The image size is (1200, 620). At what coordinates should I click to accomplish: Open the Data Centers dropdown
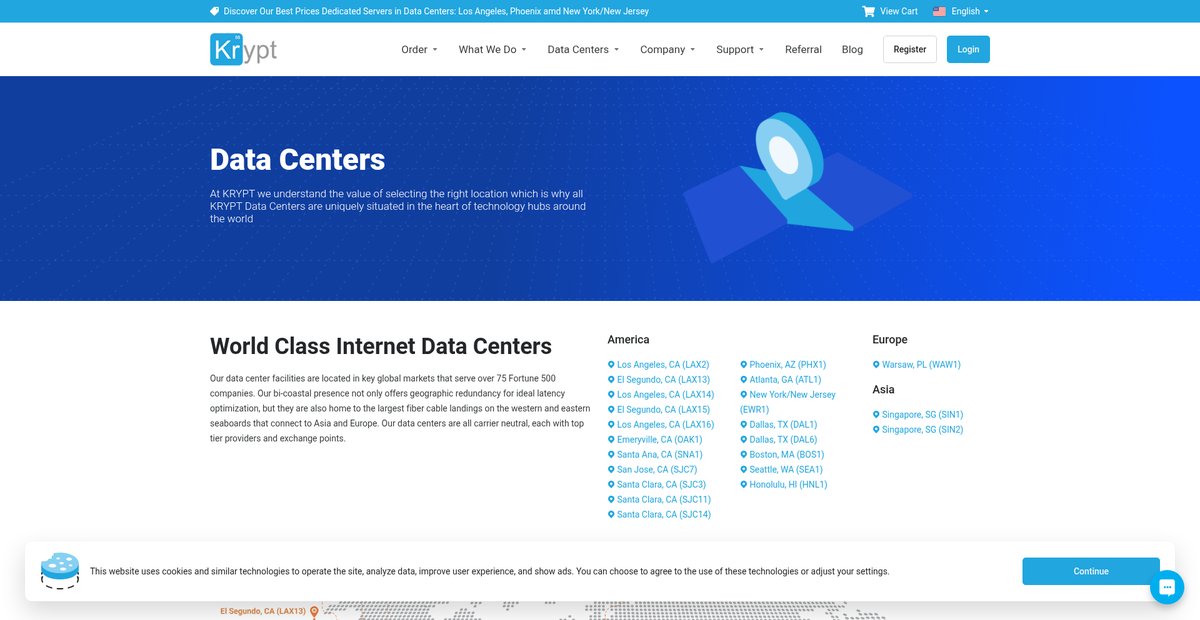tap(583, 49)
